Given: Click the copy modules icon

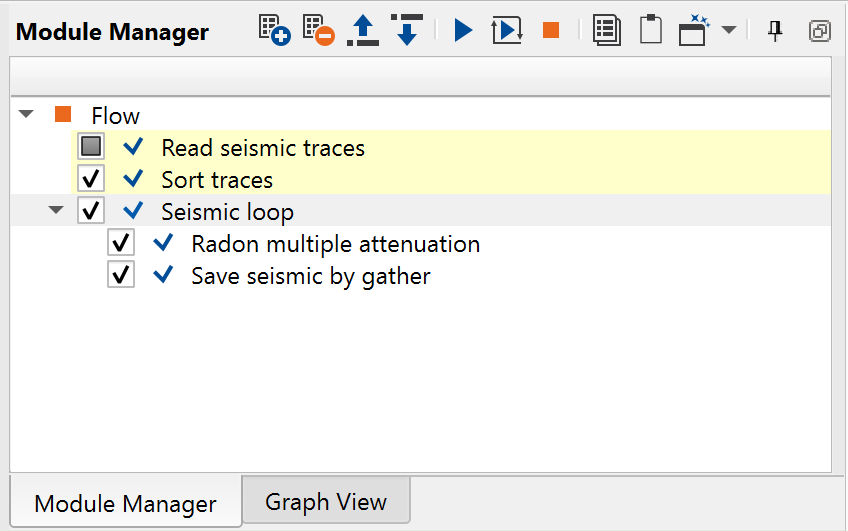Looking at the screenshot, I should pyautogui.click(x=606, y=30).
